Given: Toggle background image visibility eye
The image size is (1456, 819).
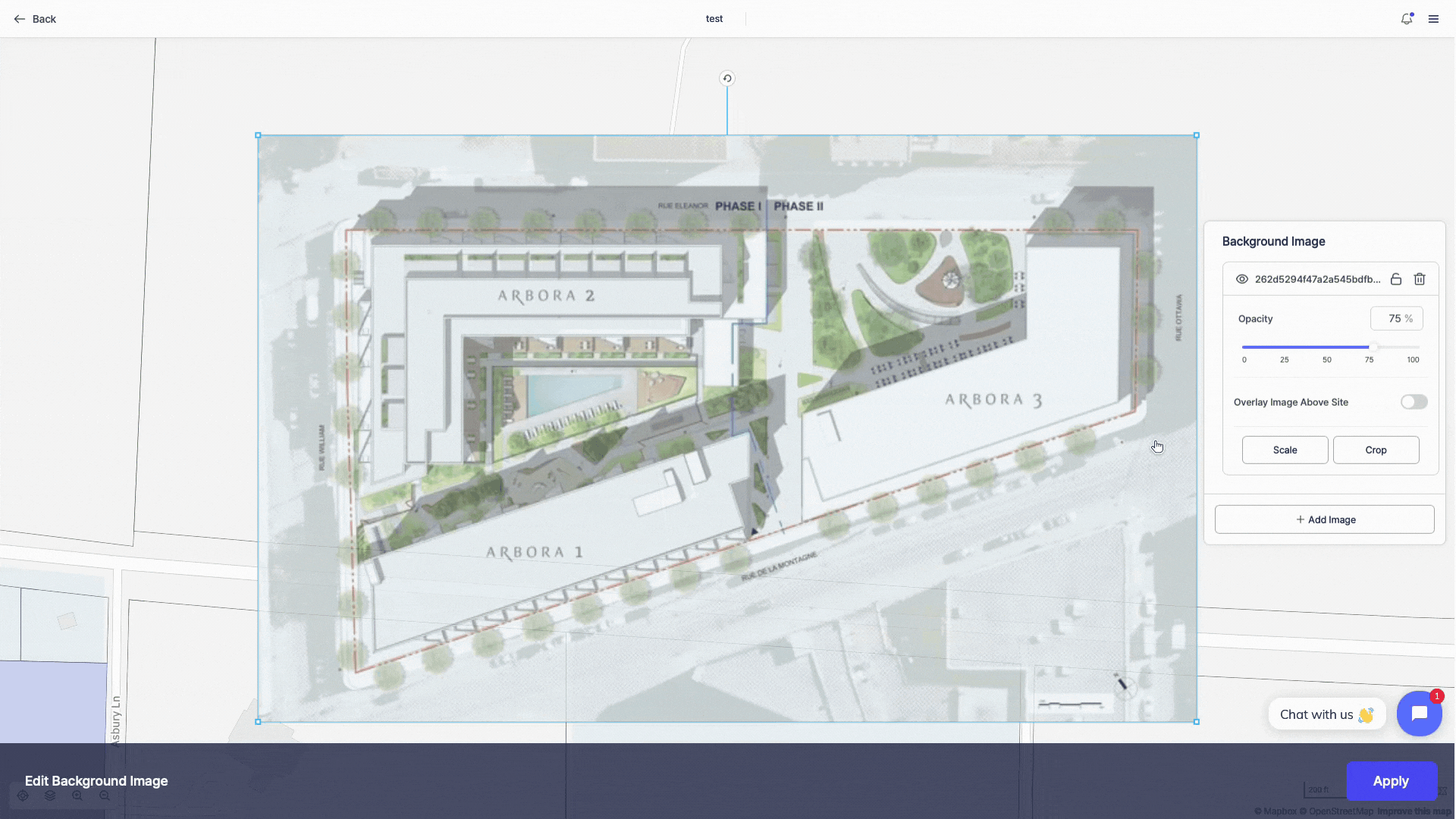Looking at the screenshot, I should pos(1241,279).
